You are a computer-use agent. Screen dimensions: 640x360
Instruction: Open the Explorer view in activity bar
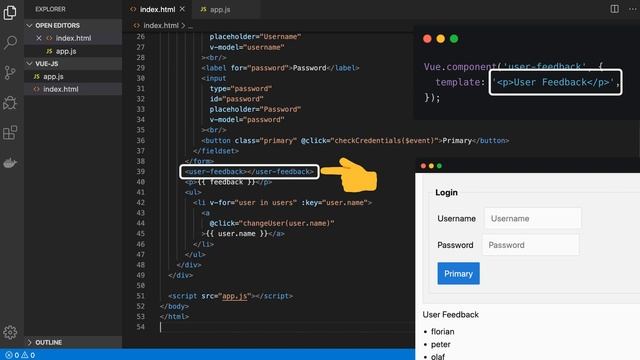pos(10,13)
